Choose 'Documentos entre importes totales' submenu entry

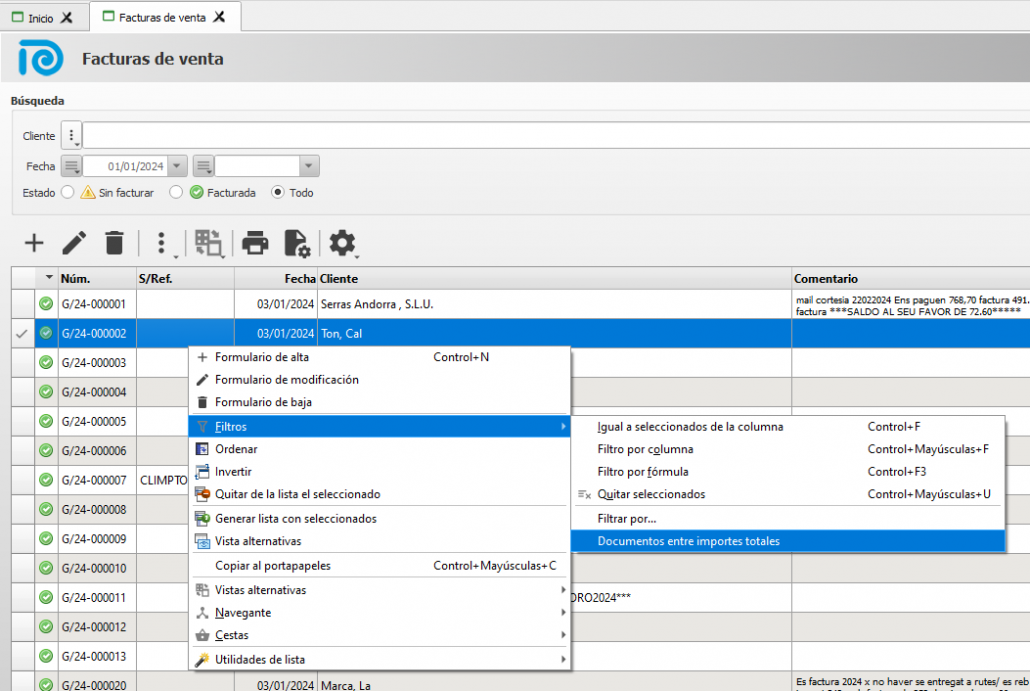pos(688,541)
